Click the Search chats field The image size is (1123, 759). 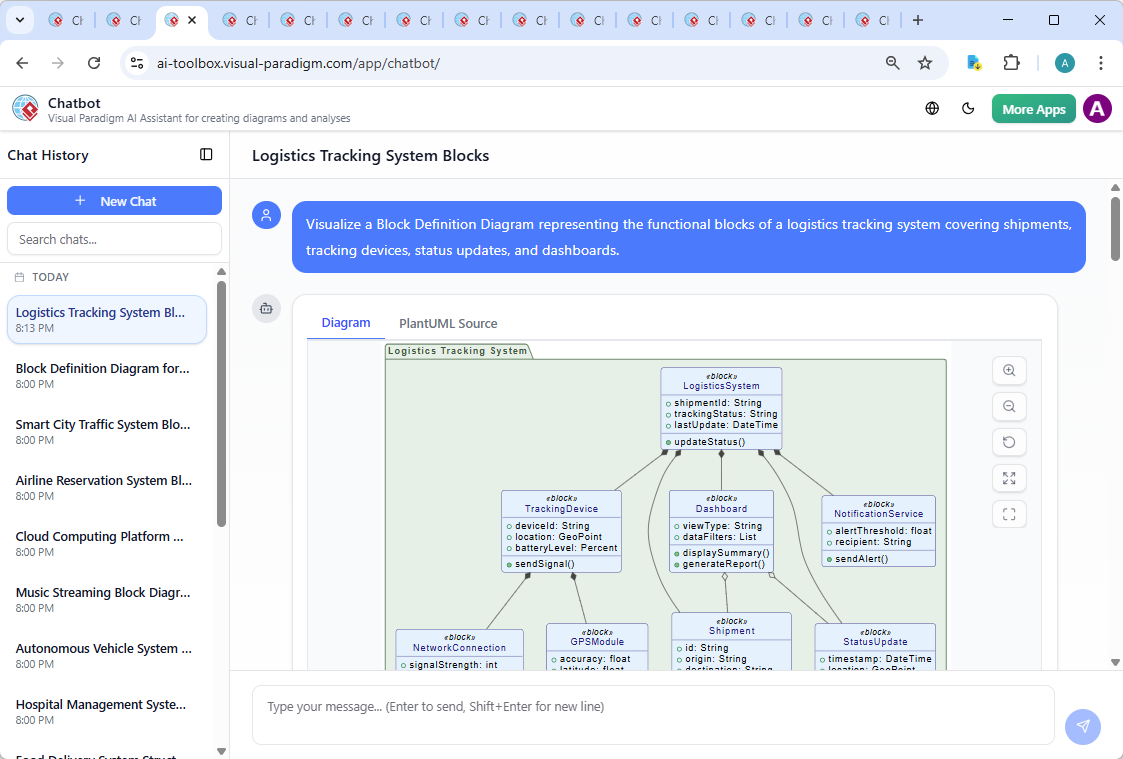pyautogui.click(x=114, y=239)
